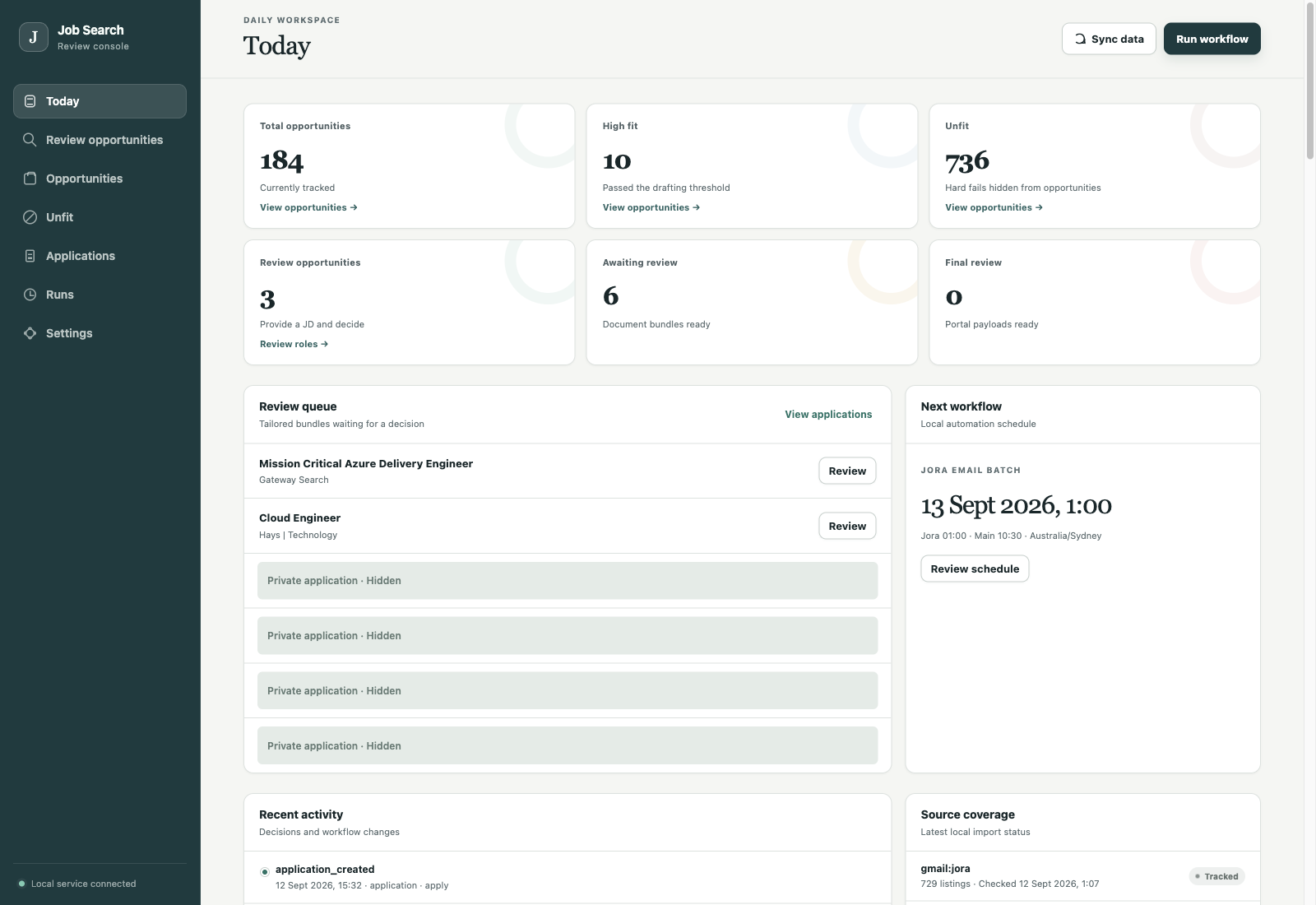
Task: Click the 736 unfit count
Action: (x=967, y=160)
